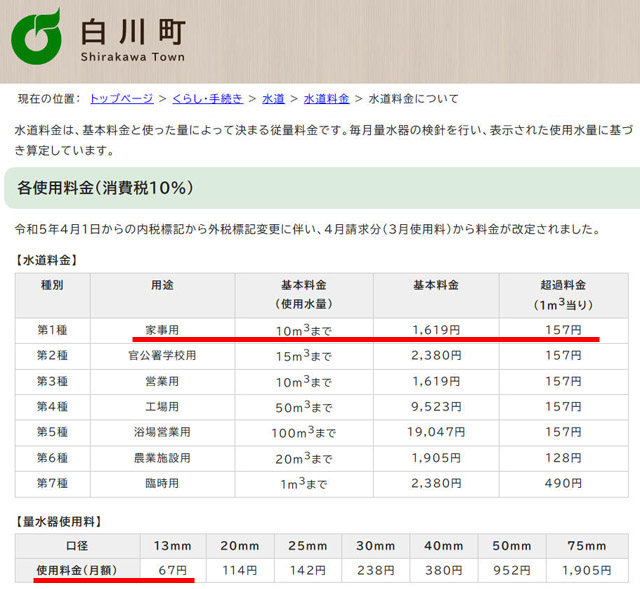Click the 50mm column header
This screenshot has width=640, height=589.
pos(511,546)
